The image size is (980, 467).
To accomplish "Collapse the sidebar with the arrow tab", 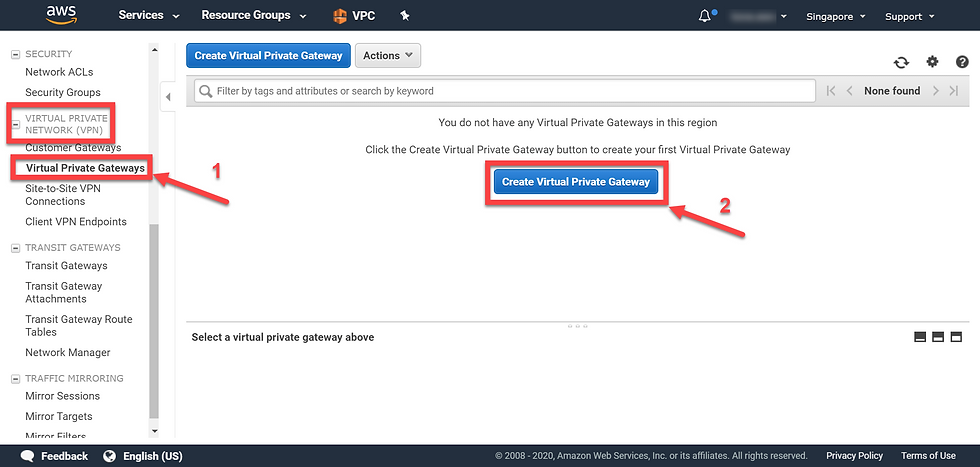I will pyautogui.click(x=168, y=97).
